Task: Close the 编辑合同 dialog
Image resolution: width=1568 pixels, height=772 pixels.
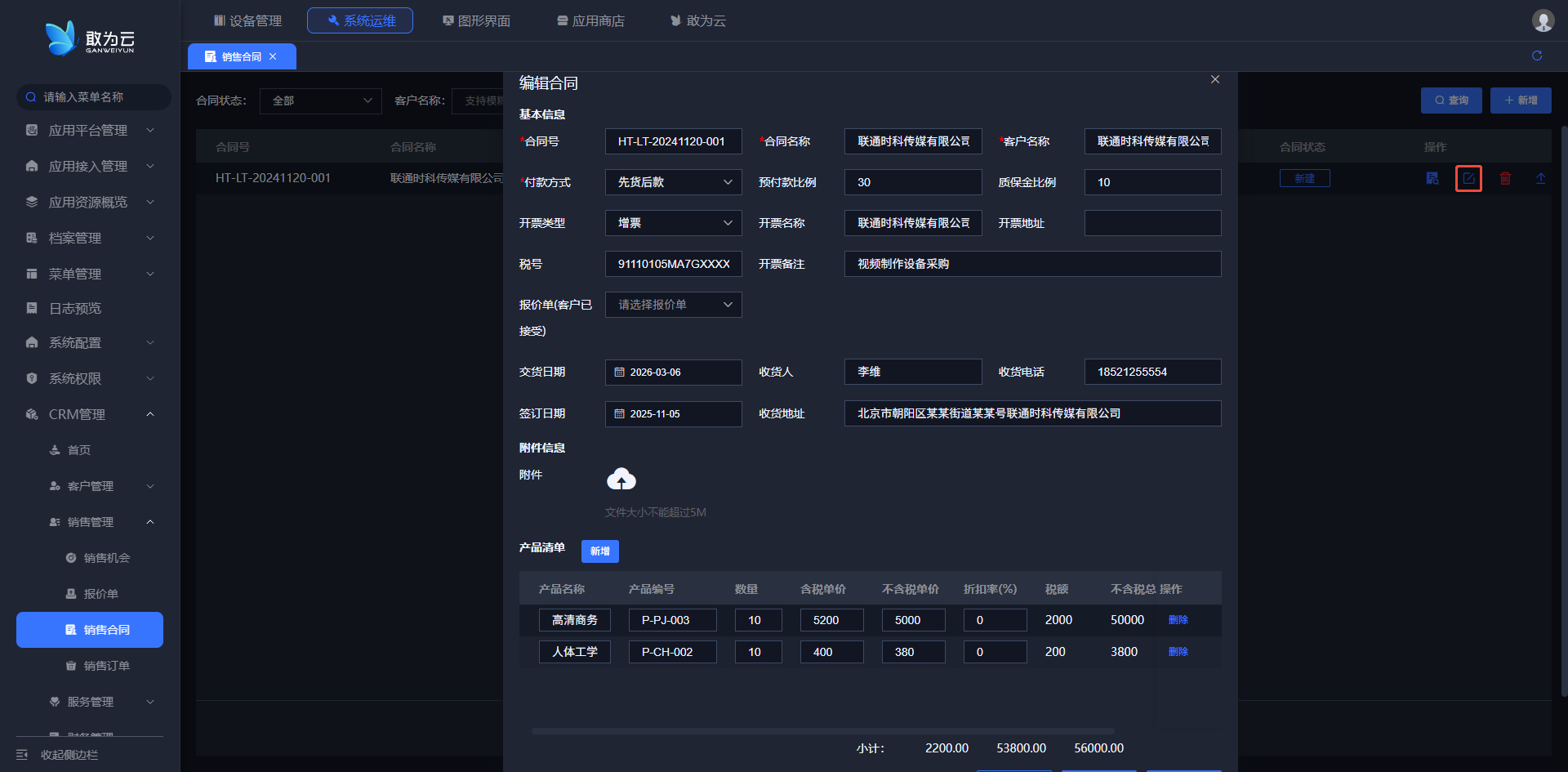Action: pyautogui.click(x=1215, y=79)
